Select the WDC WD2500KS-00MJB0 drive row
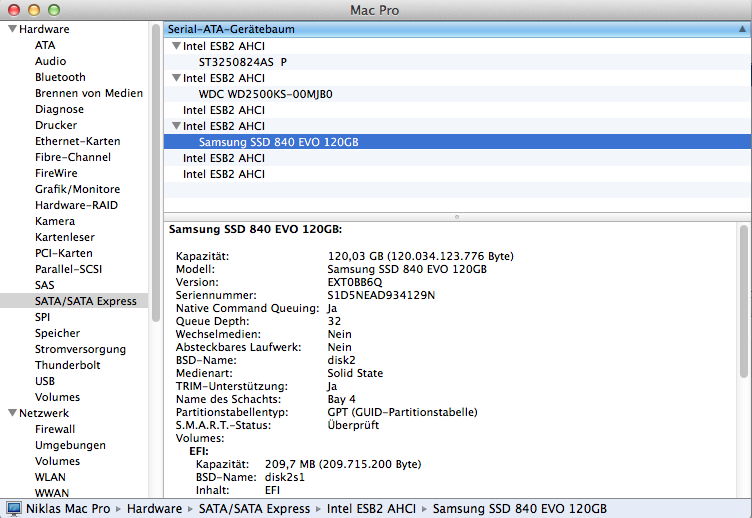 (457, 94)
